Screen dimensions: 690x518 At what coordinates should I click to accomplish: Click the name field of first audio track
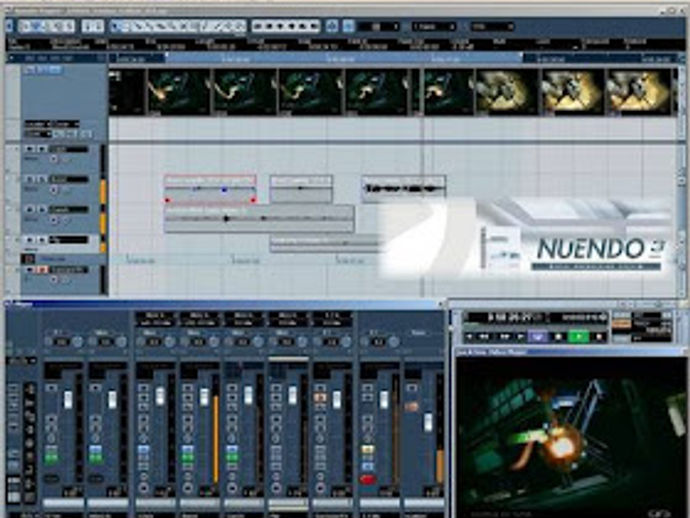pyautogui.click(x=69, y=150)
